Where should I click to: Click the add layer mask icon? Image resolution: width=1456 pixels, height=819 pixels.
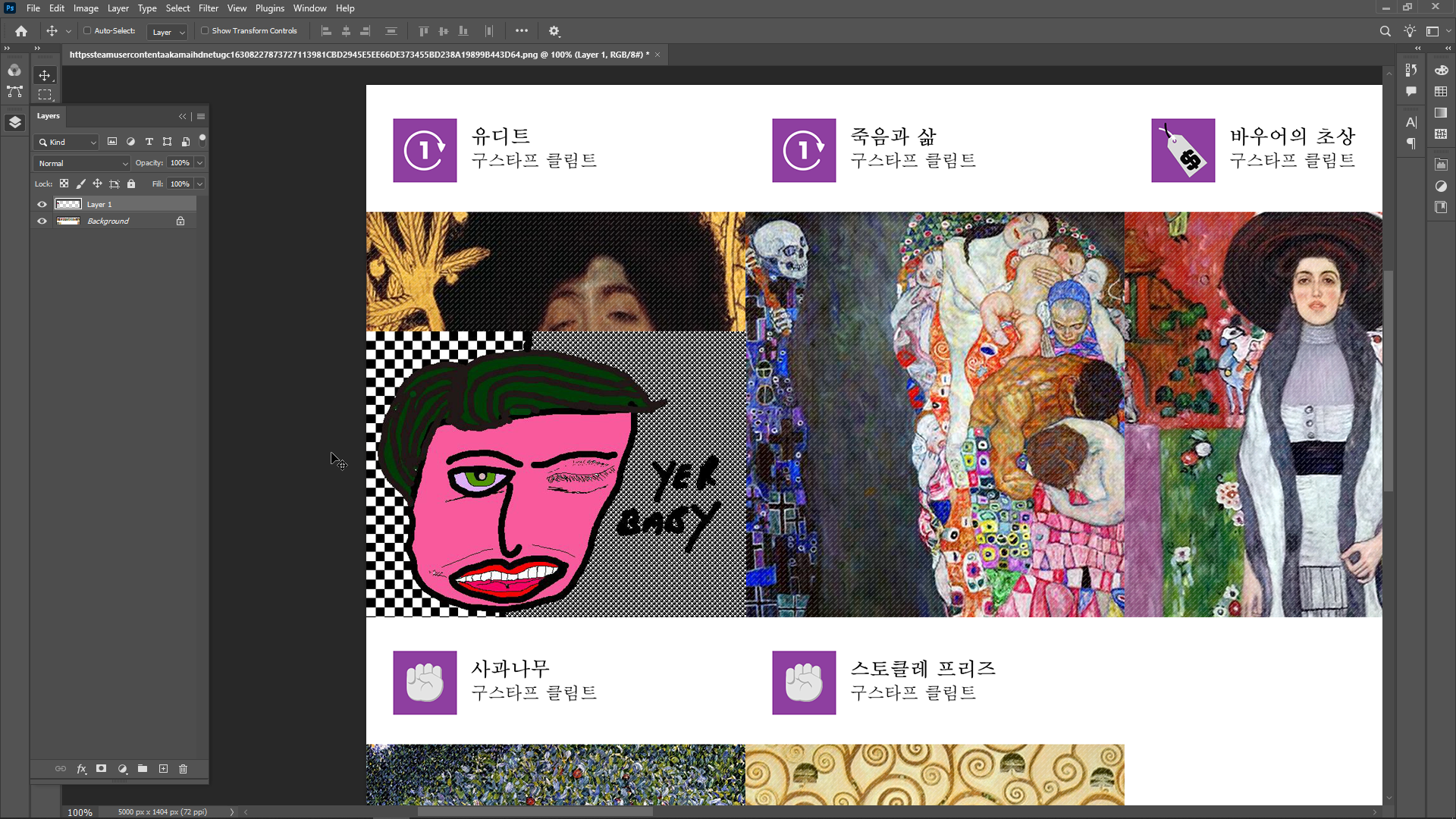[x=101, y=769]
